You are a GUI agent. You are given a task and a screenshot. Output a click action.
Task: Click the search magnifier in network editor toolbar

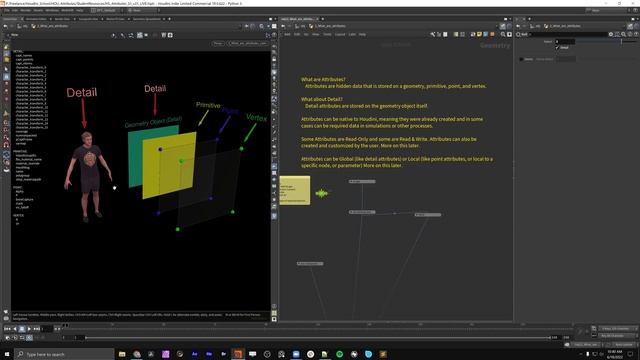[x=503, y=35]
